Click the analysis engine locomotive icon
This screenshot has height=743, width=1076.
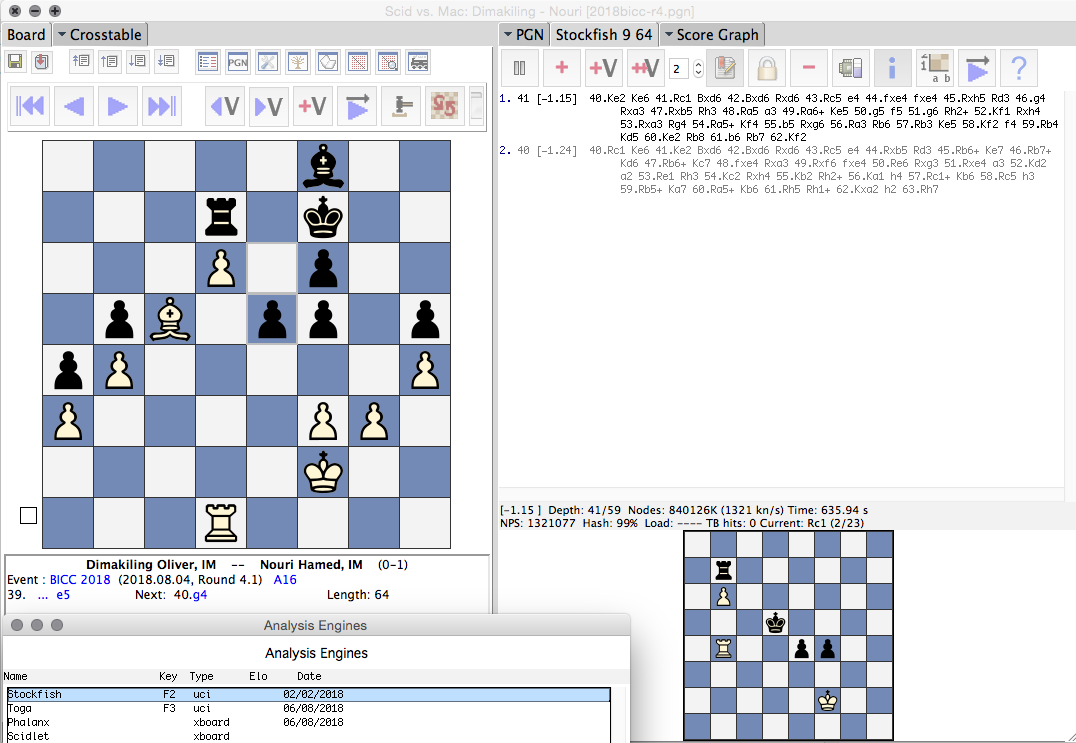pyautogui.click(x=418, y=62)
